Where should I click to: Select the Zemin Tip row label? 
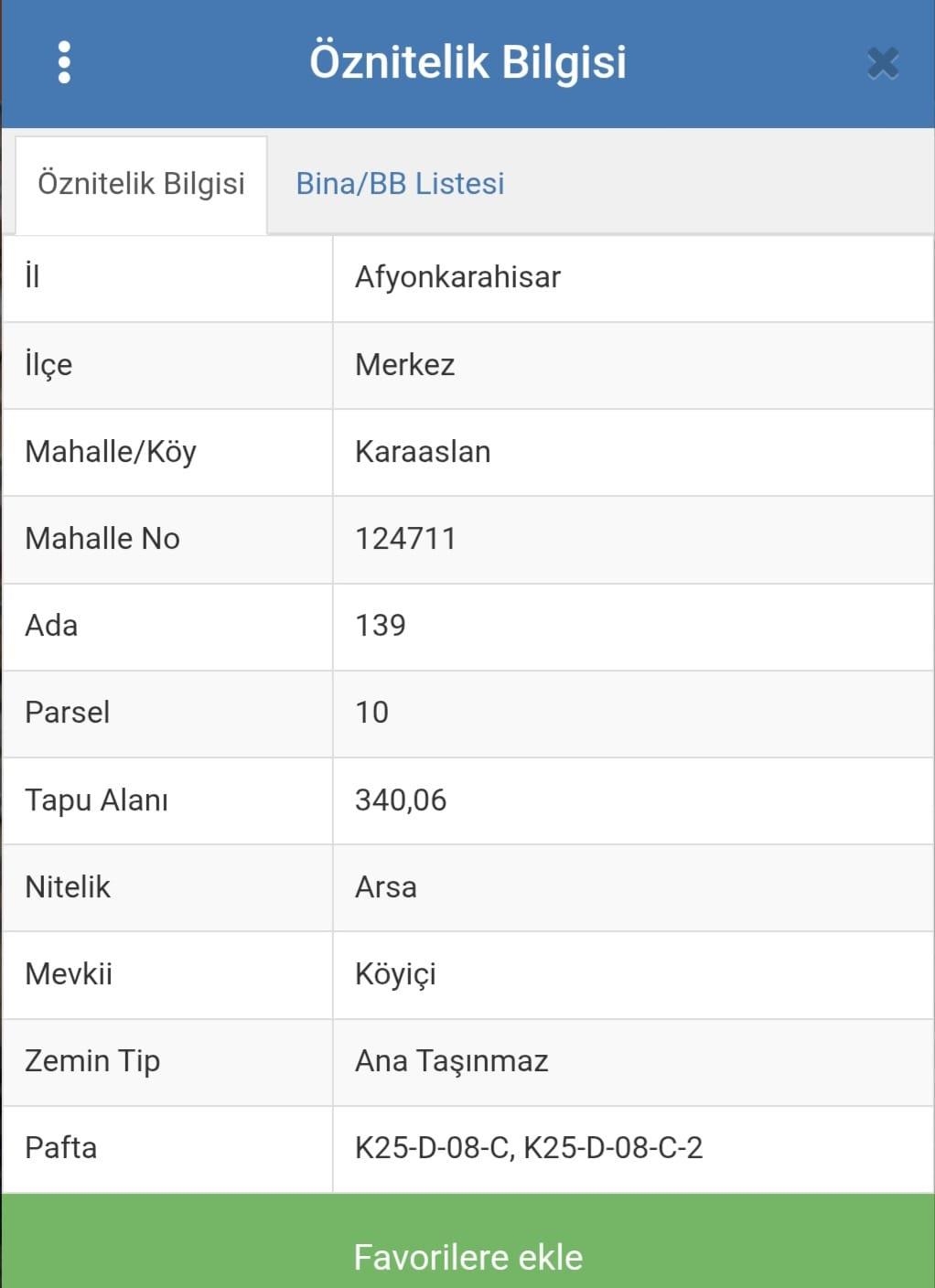tap(92, 1061)
